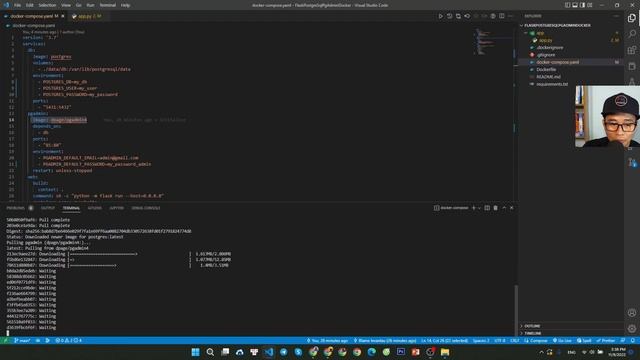Show hidden tray icons chevron
This screenshot has width=640, height=360.
542,352
